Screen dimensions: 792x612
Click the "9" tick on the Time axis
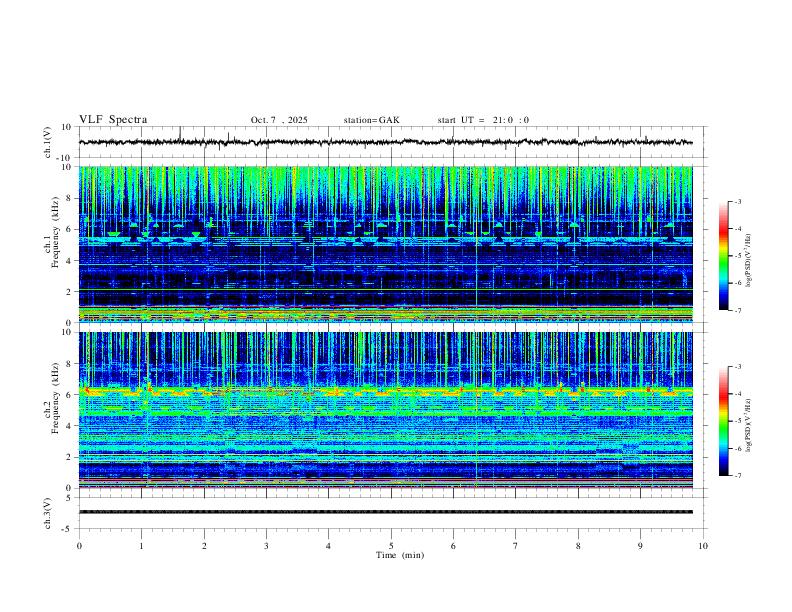pos(640,546)
